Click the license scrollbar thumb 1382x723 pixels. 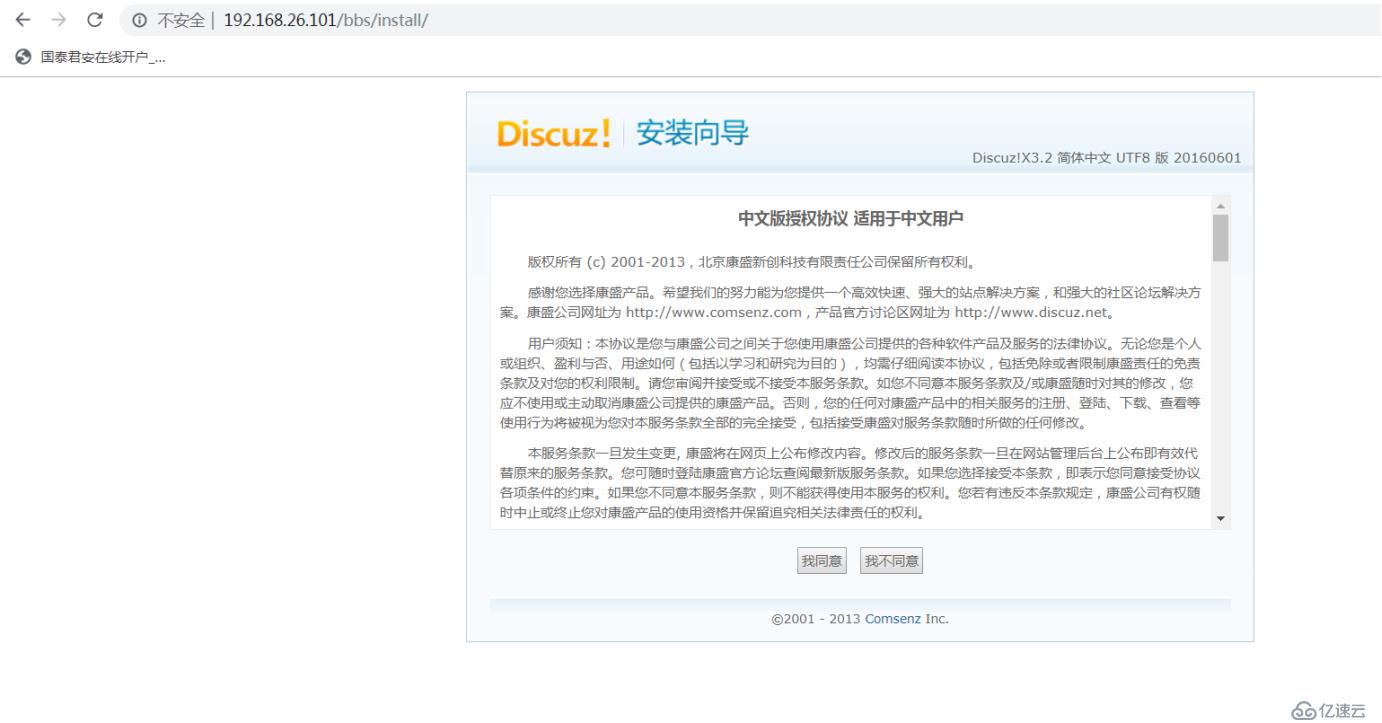pos(1220,238)
